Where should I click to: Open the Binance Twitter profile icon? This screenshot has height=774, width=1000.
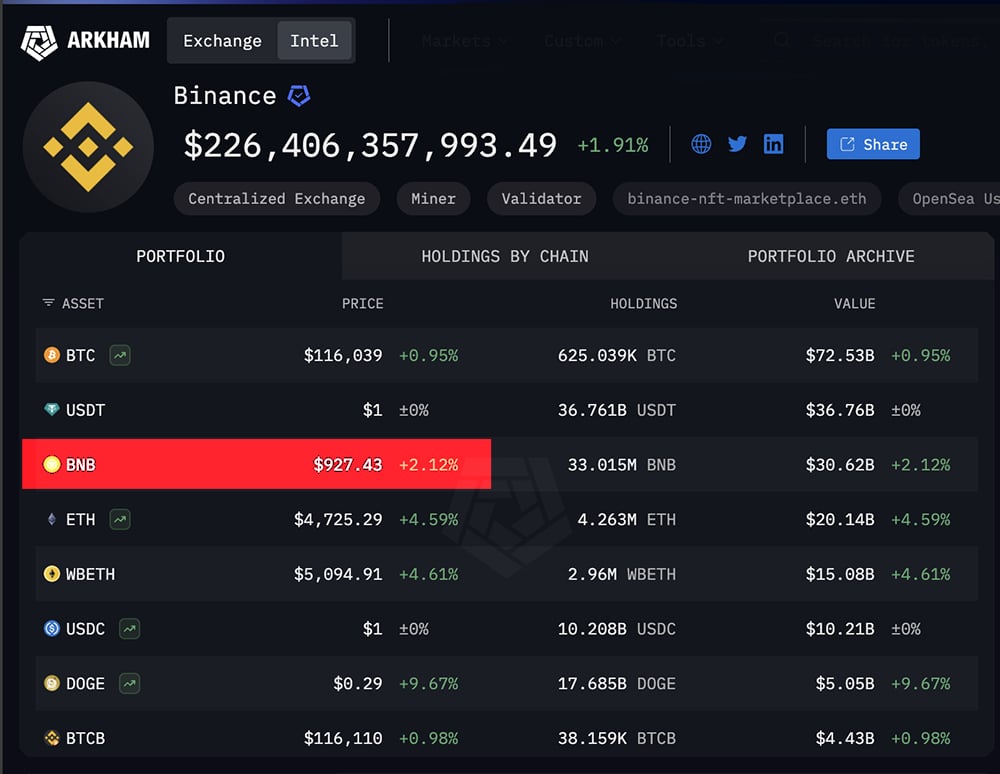click(x=737, y=144)
